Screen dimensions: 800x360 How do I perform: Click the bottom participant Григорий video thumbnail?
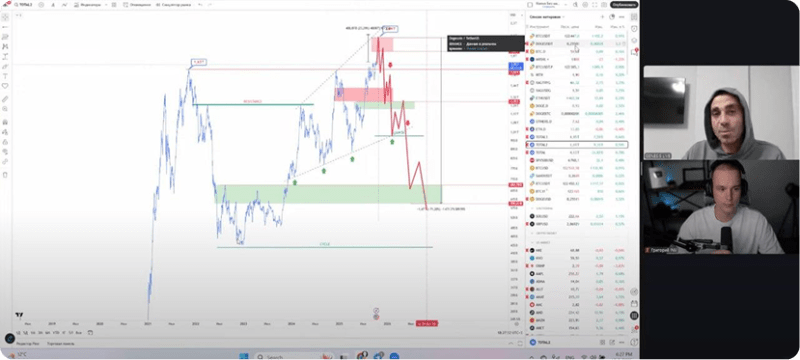(x=721, y=207)
